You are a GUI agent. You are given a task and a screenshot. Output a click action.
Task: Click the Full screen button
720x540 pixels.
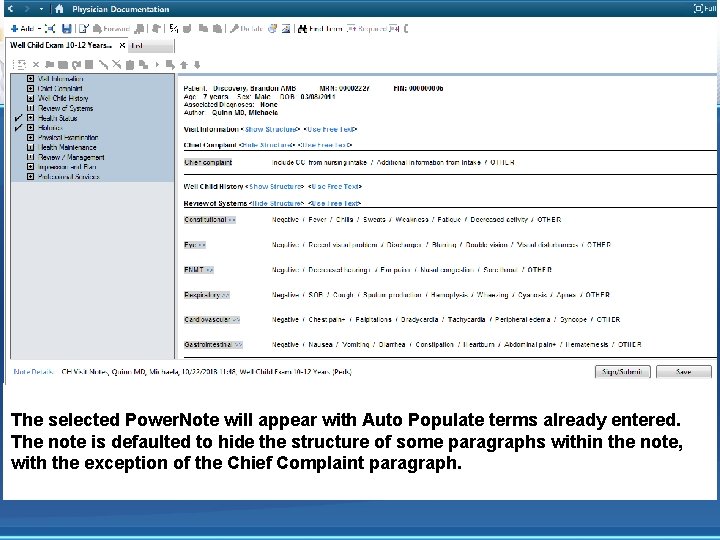pyautogui.click(x=704, y=9)
